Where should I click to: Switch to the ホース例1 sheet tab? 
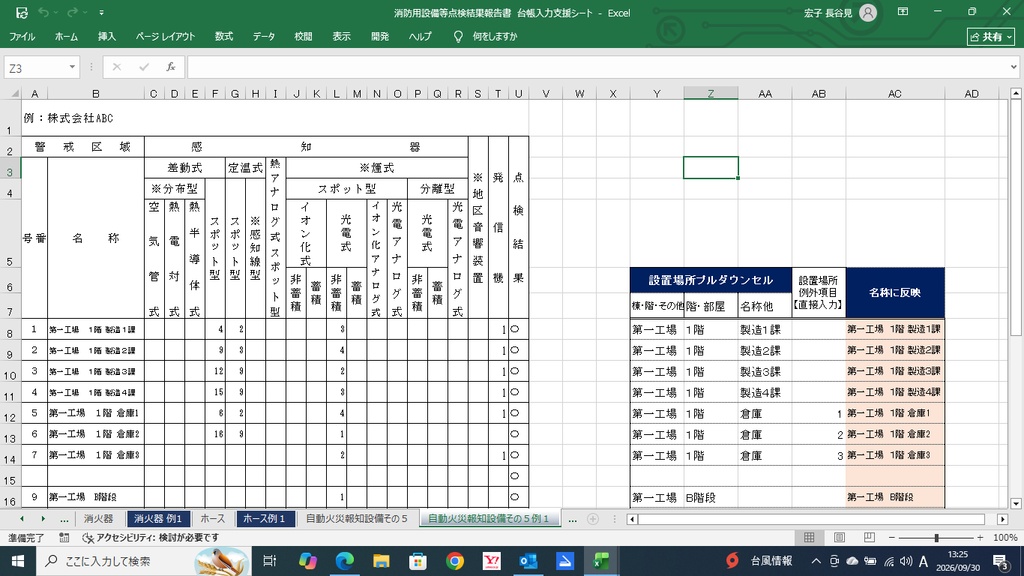(264, 519)
